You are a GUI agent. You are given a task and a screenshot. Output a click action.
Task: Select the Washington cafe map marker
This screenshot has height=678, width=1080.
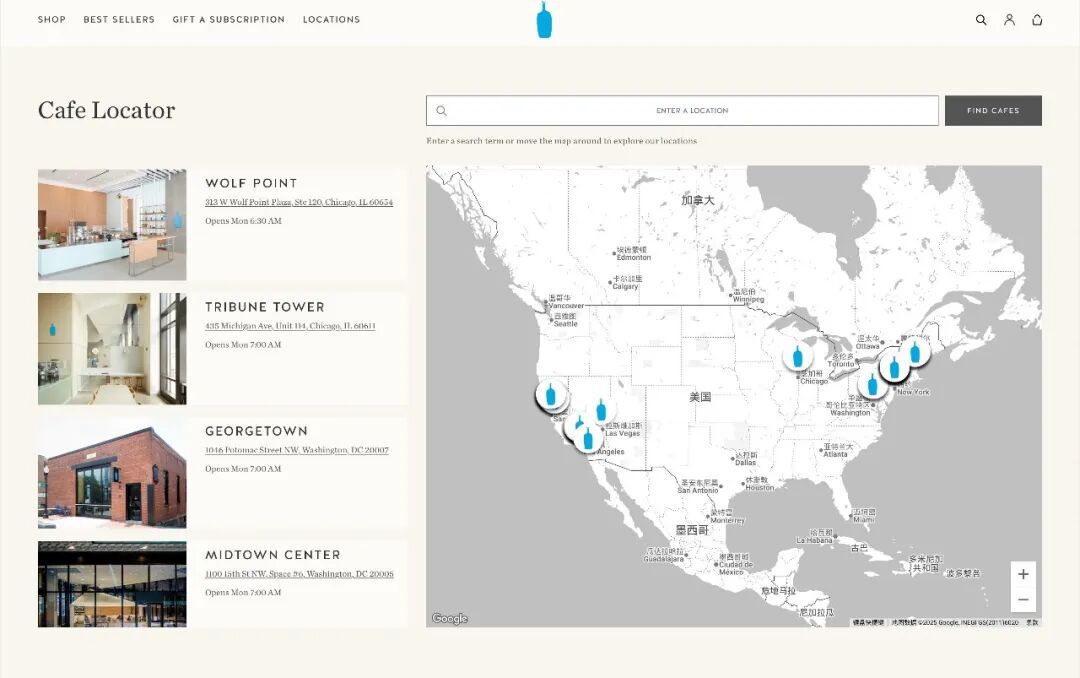pyautogui.click(x=872, y=384)
